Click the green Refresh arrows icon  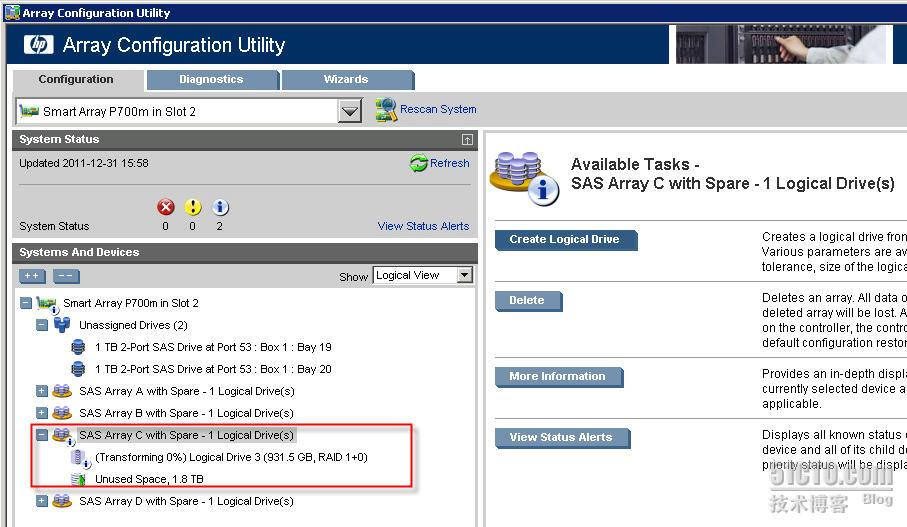pos(418,163)
